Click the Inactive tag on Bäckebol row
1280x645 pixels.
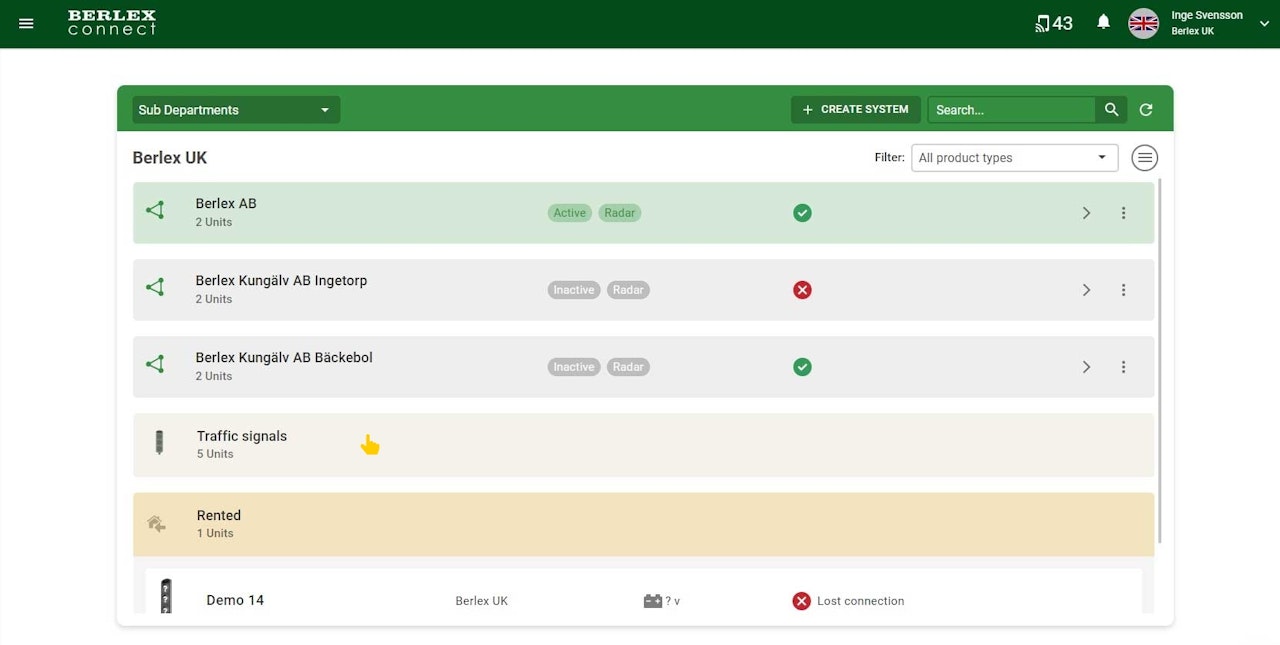point(574,367)
